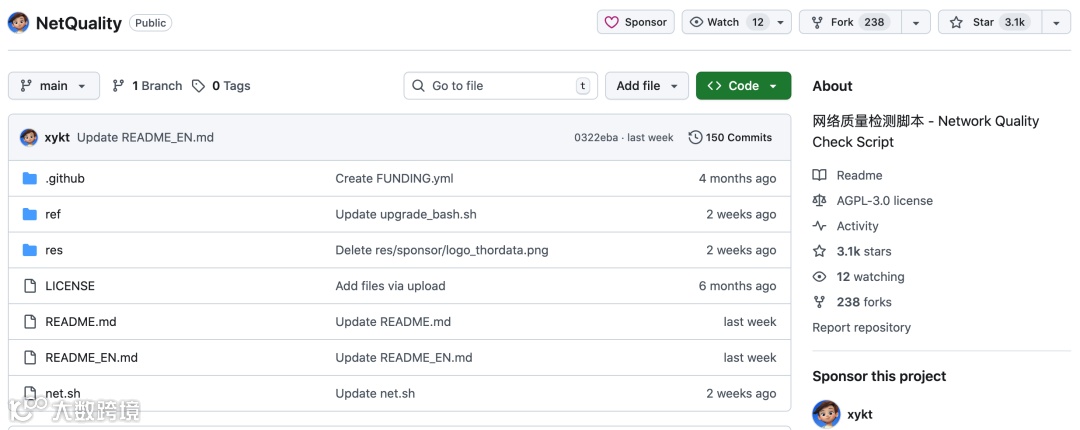Open the star lists dropdown arrow
Image resolution: width=1080 pixels, height=430 pixels.
click(1056, 22)
